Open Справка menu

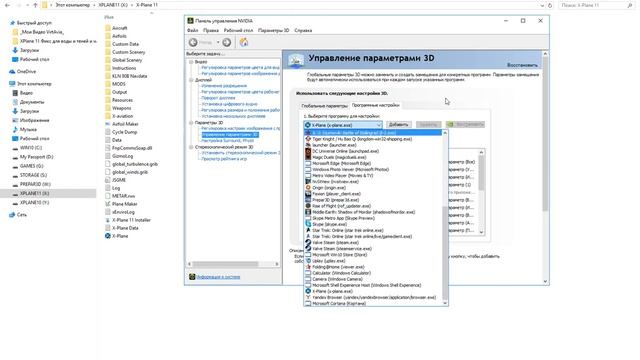(x=303, y=31)
